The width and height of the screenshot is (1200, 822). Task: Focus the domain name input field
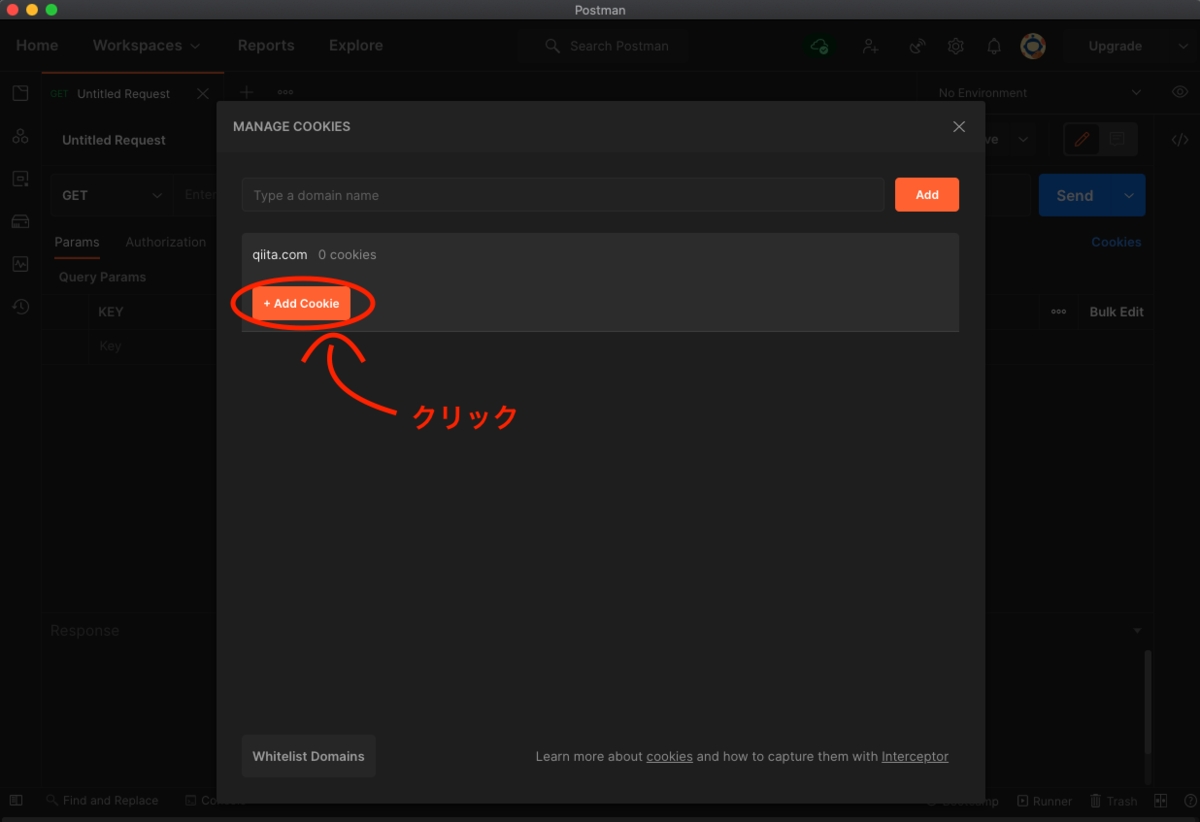pyautogui.click(x=563, y=195)
